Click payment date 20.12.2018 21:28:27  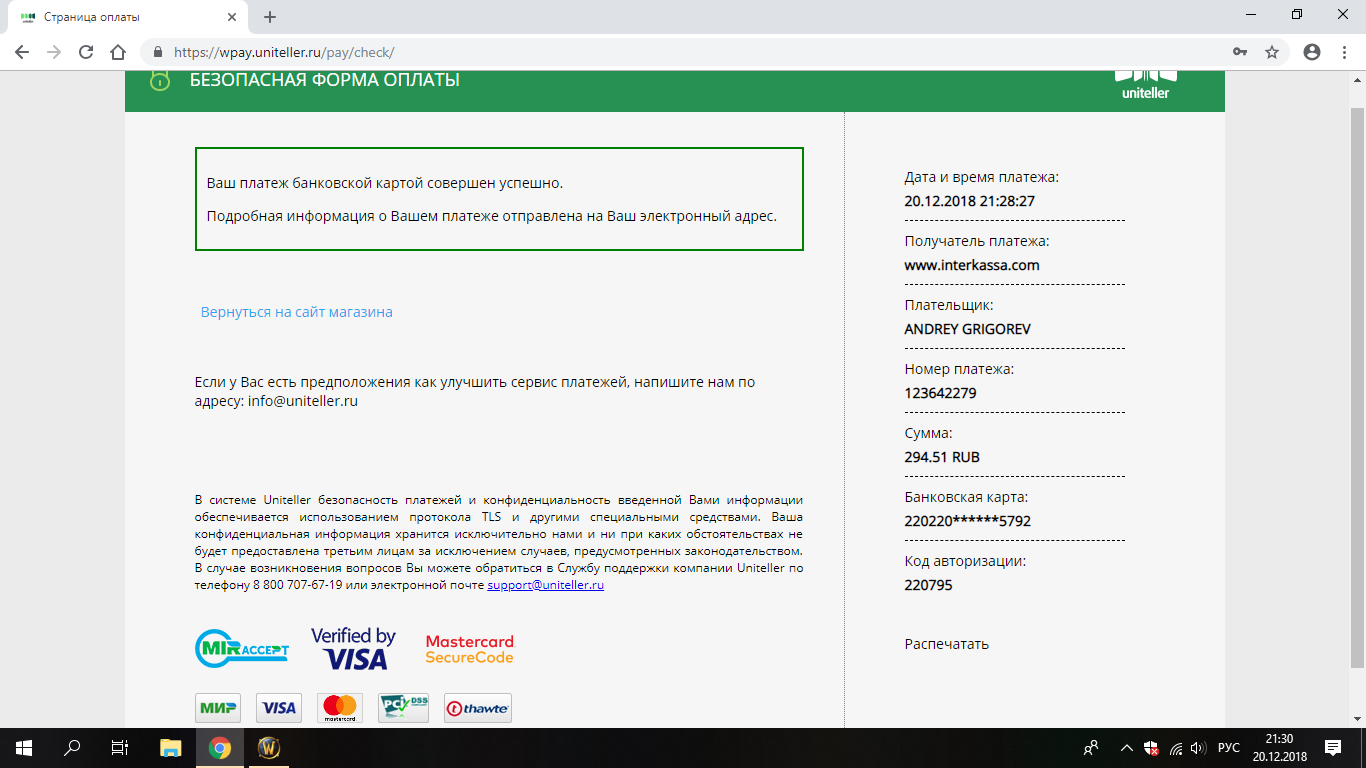point(969,201)
